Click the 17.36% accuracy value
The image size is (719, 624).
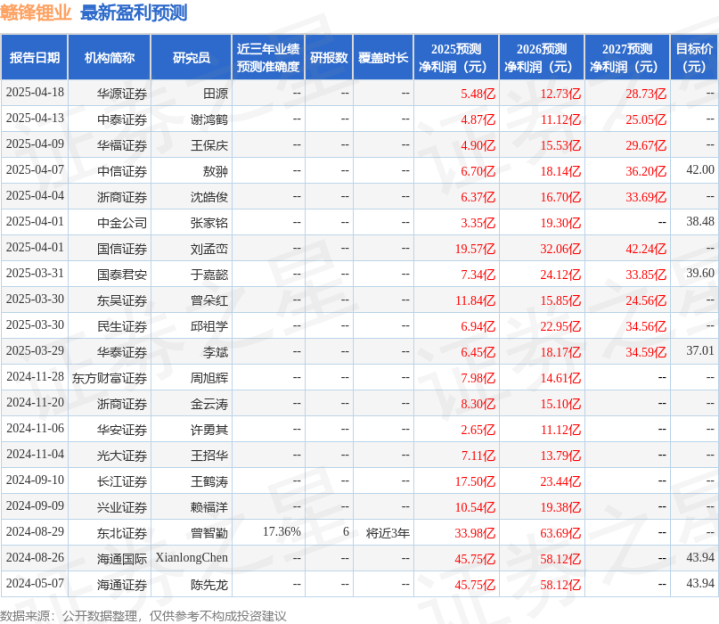pyautogui.click(x=282, y=532)
